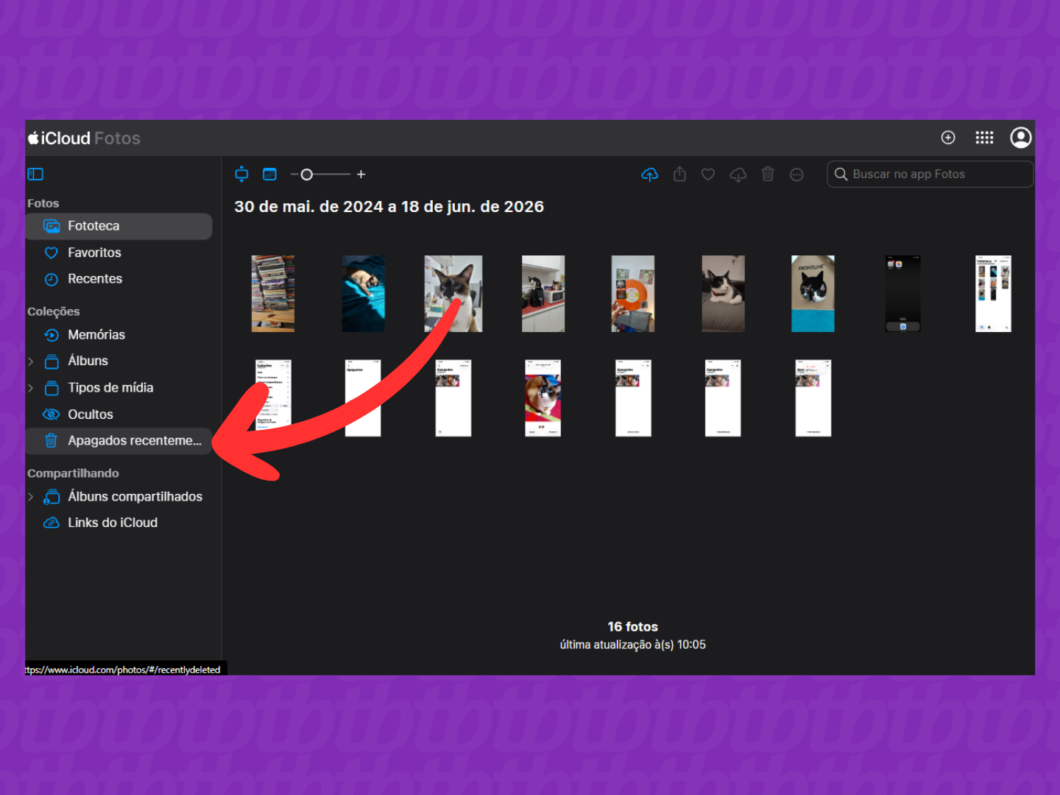Viewport: 1060px width, 795px height.
Task: Click the Favoritos heart sidebar icon
Action: click(x=51, y=253)
